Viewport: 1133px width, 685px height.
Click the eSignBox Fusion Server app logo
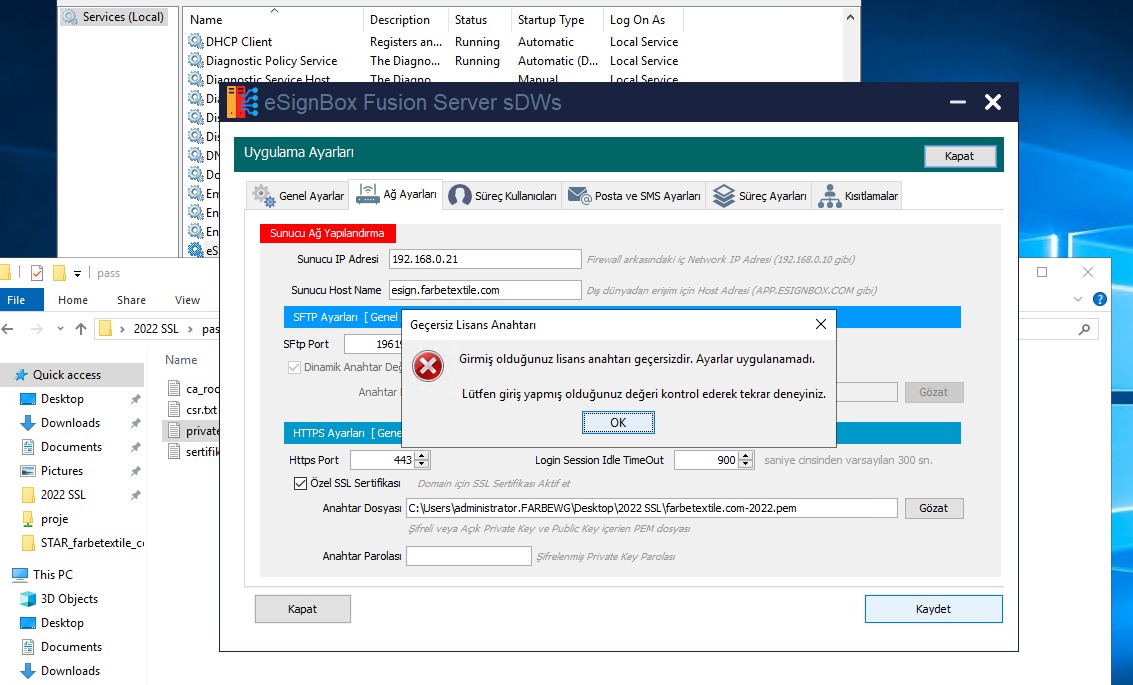[242, 102]
